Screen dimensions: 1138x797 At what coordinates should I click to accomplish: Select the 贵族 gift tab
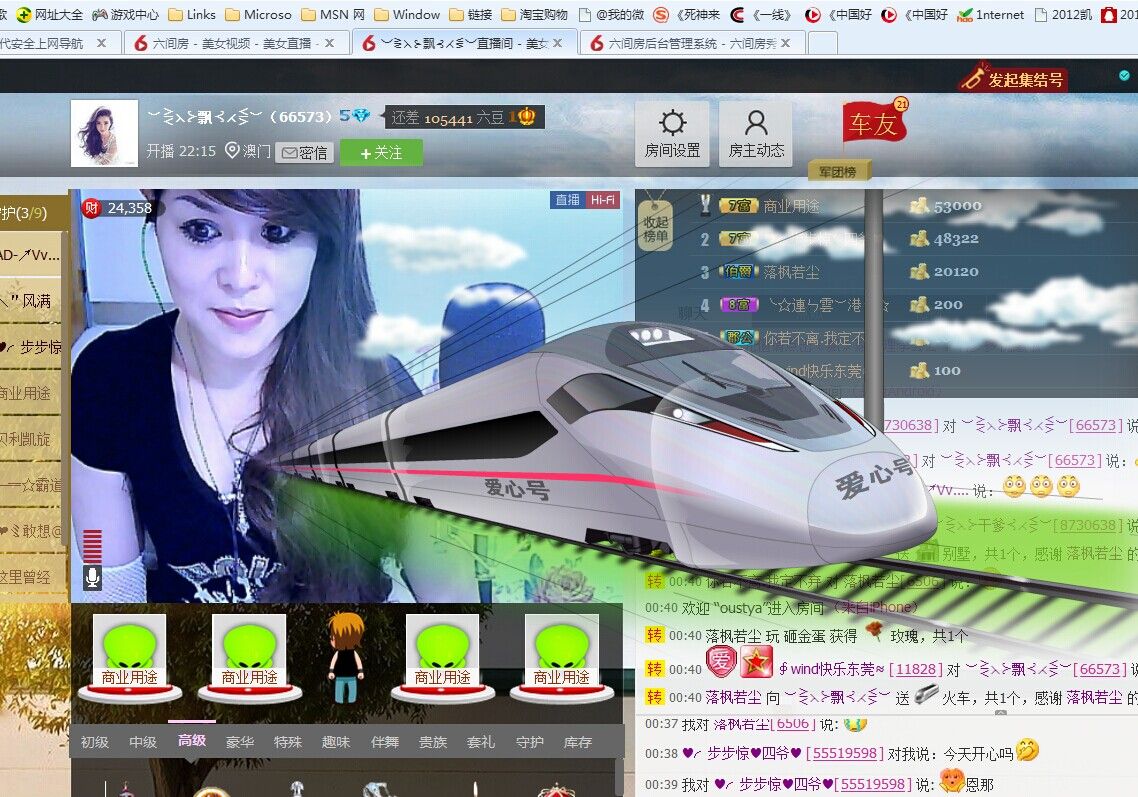(433, 742)
